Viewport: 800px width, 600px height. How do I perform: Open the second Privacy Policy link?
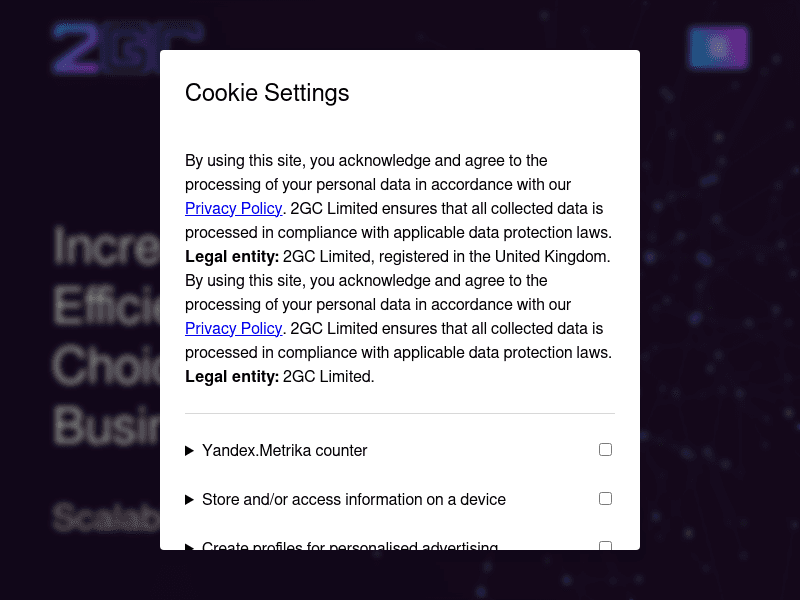pos(233,329)
